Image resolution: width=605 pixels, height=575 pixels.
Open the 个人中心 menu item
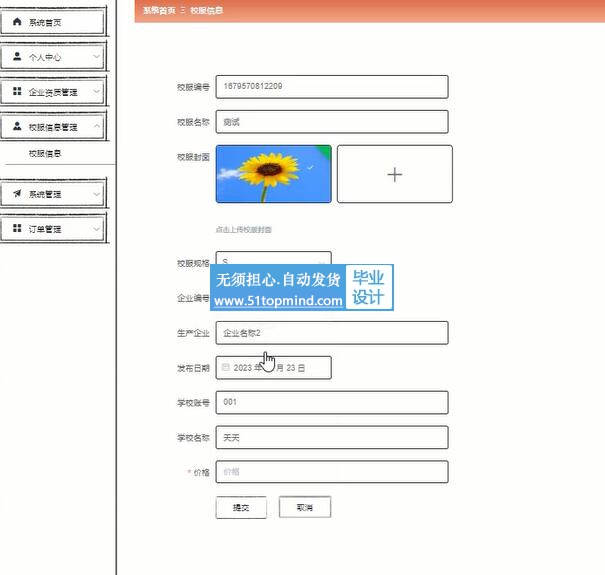click(x=53, y=57)
